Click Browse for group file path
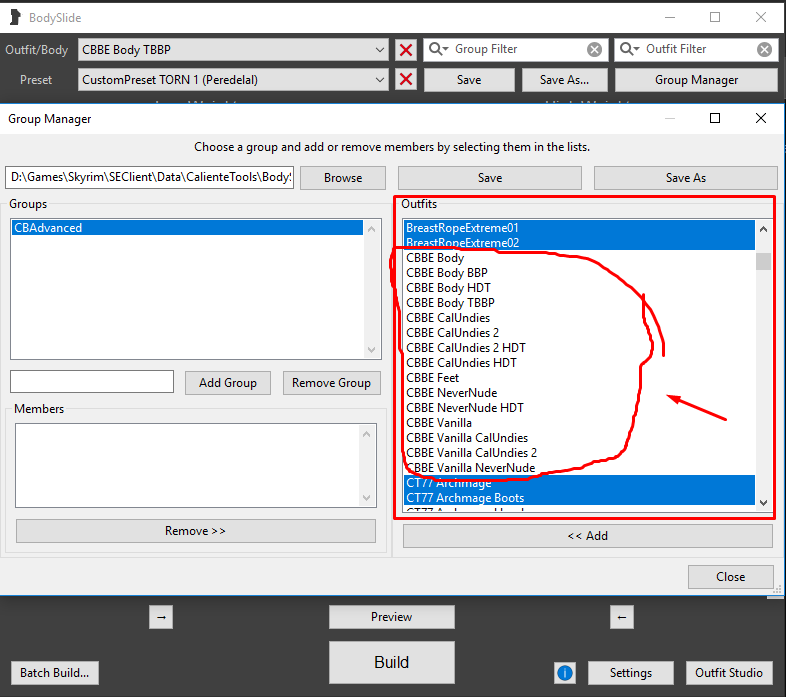Viewport: 786px width, 697px height. tap(343, 178)
